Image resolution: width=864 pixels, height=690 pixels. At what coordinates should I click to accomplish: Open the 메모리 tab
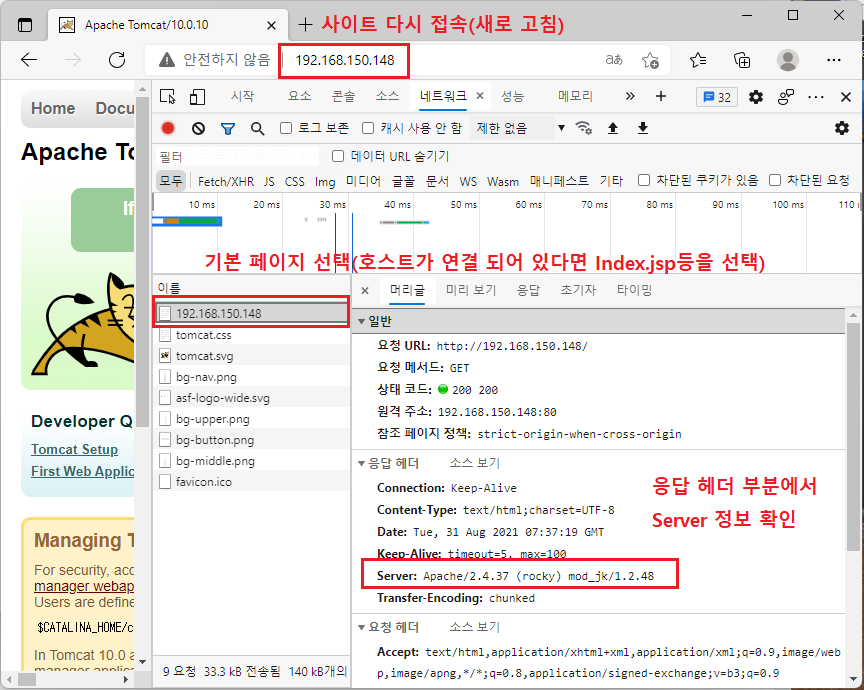point(575,96)
